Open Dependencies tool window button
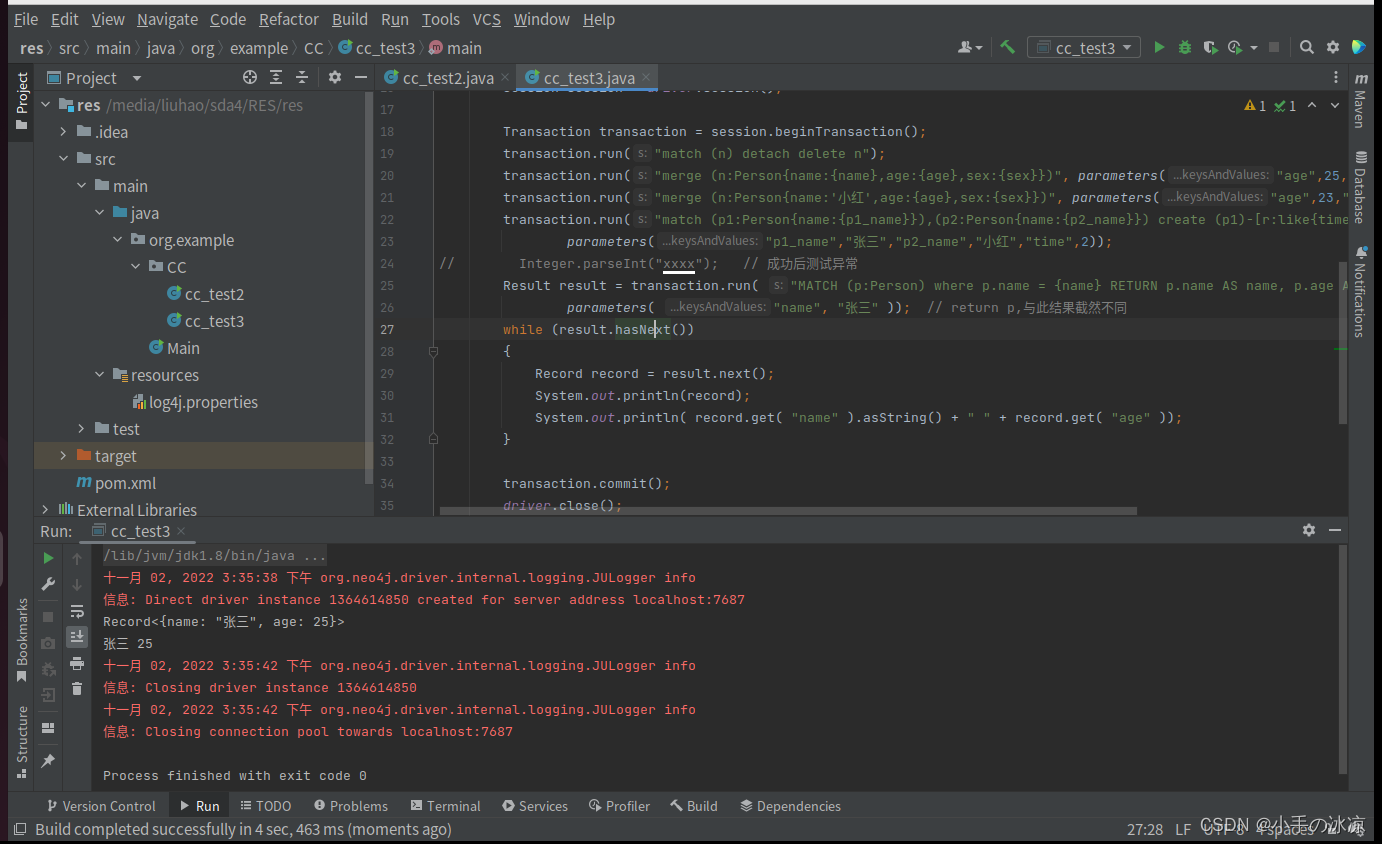Screen dimensions: 1382x844 pos(790,806)
